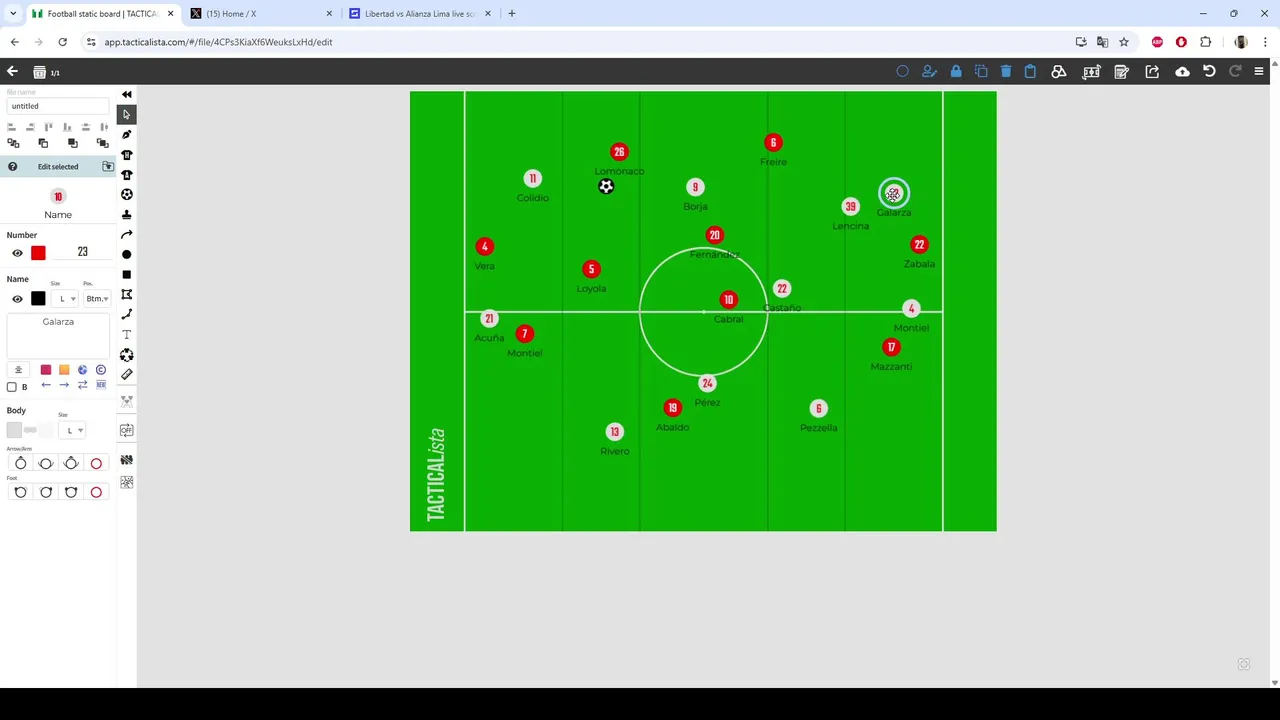Switch to Libertad vs Alianza Lima tab
This screenshot has width=1280, height=720.
coord(420,14)
